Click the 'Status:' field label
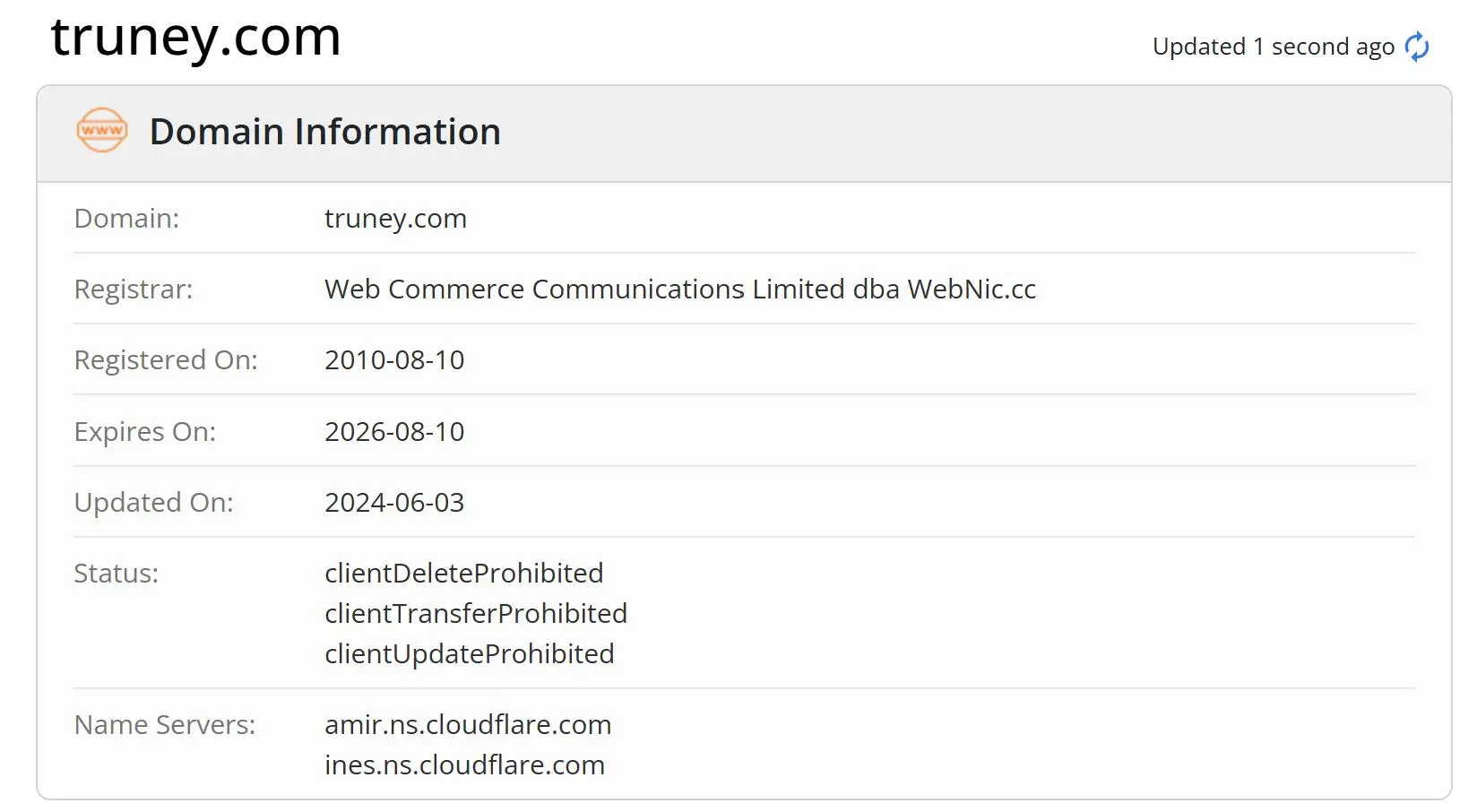The width and height of the screenshot is (1477, 812). (117, 574)
